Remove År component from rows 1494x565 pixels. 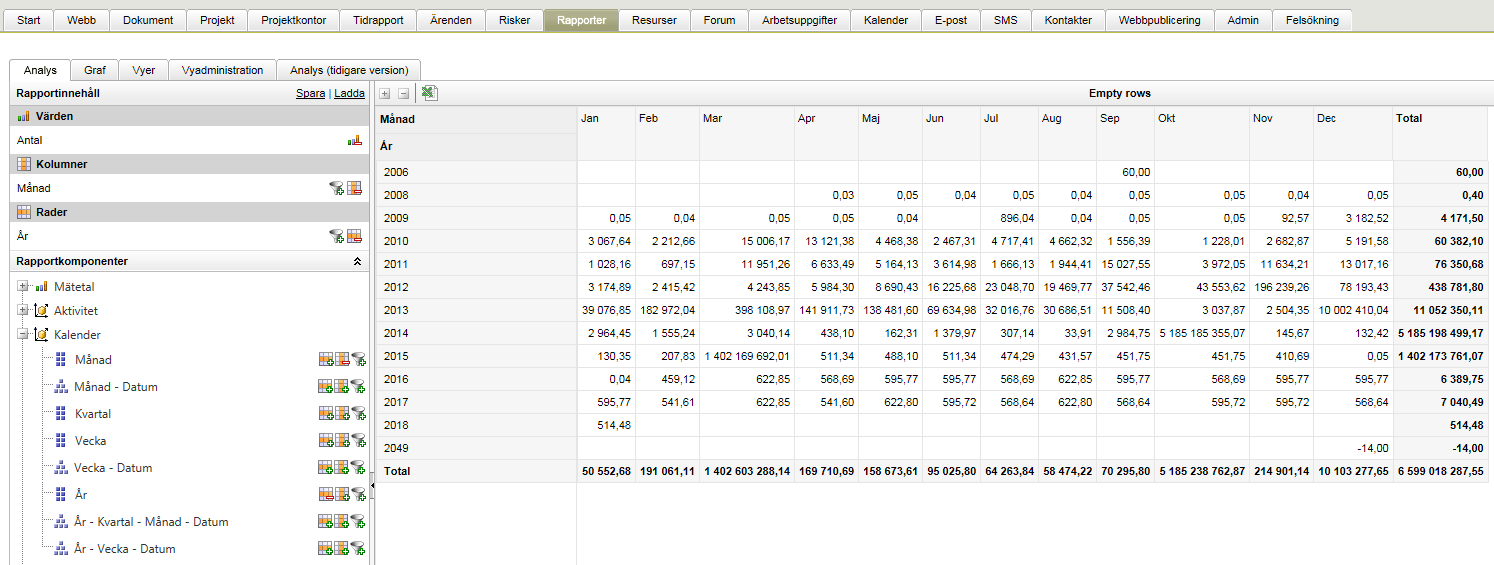[326, 494]
